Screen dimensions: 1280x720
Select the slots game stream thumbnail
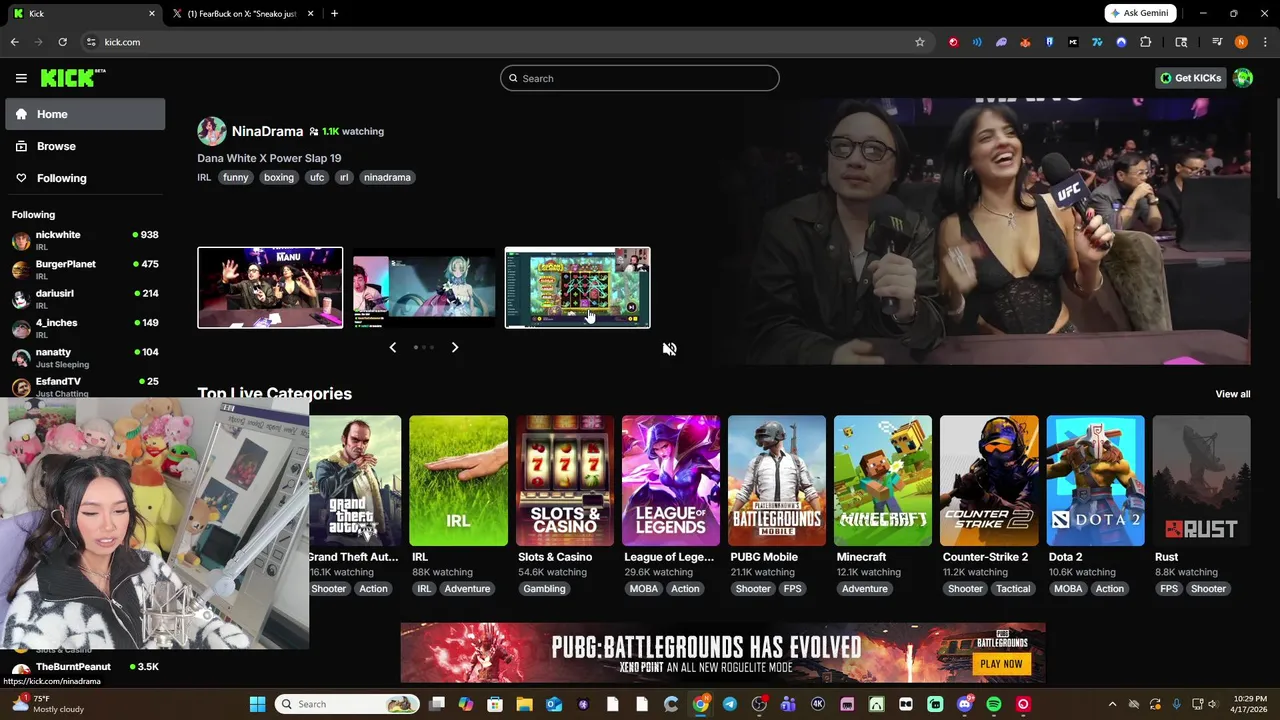point(577,288)
